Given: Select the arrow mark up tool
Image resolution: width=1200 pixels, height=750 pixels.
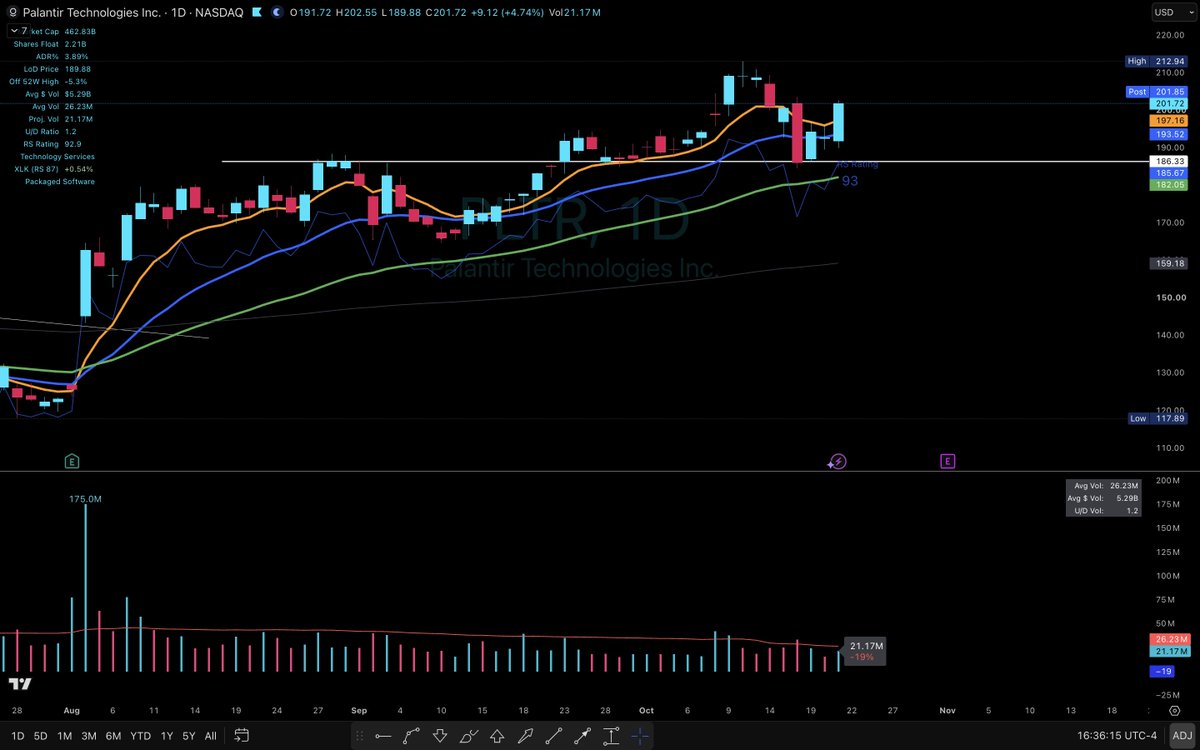Looking at the screenshot, I should [x=497, y=736].
